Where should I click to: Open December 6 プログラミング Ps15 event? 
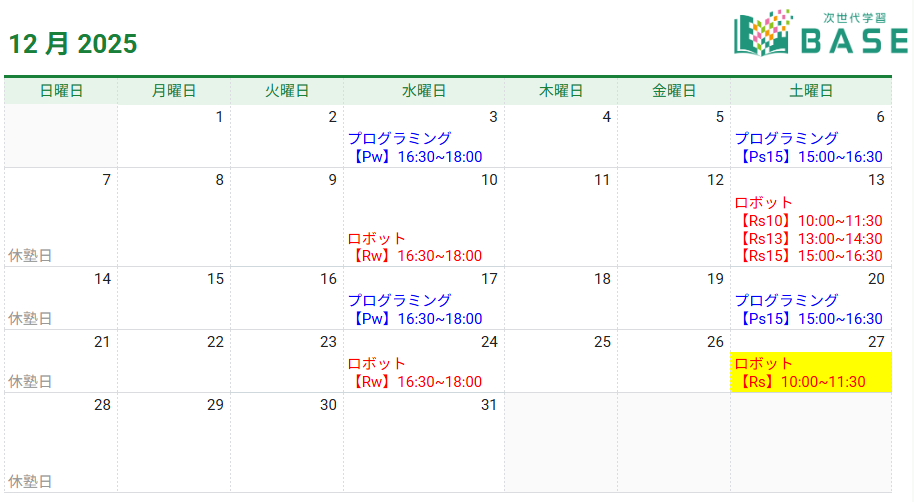808,147
